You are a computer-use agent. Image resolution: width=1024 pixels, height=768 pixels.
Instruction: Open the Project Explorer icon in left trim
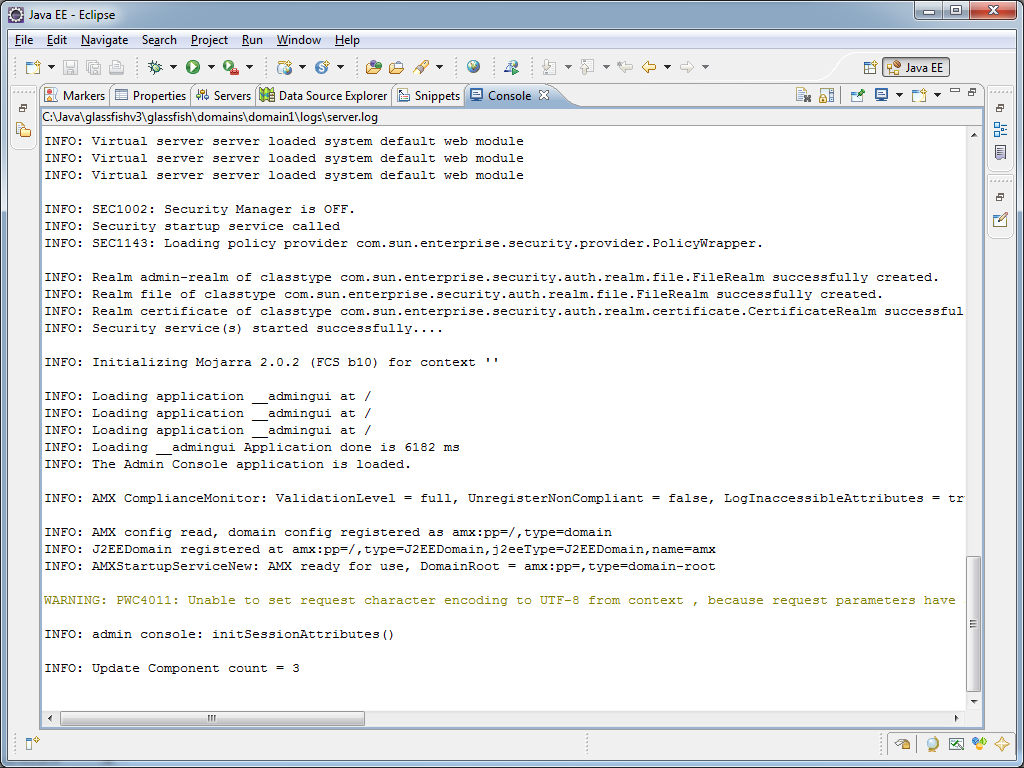pos(24,130)
